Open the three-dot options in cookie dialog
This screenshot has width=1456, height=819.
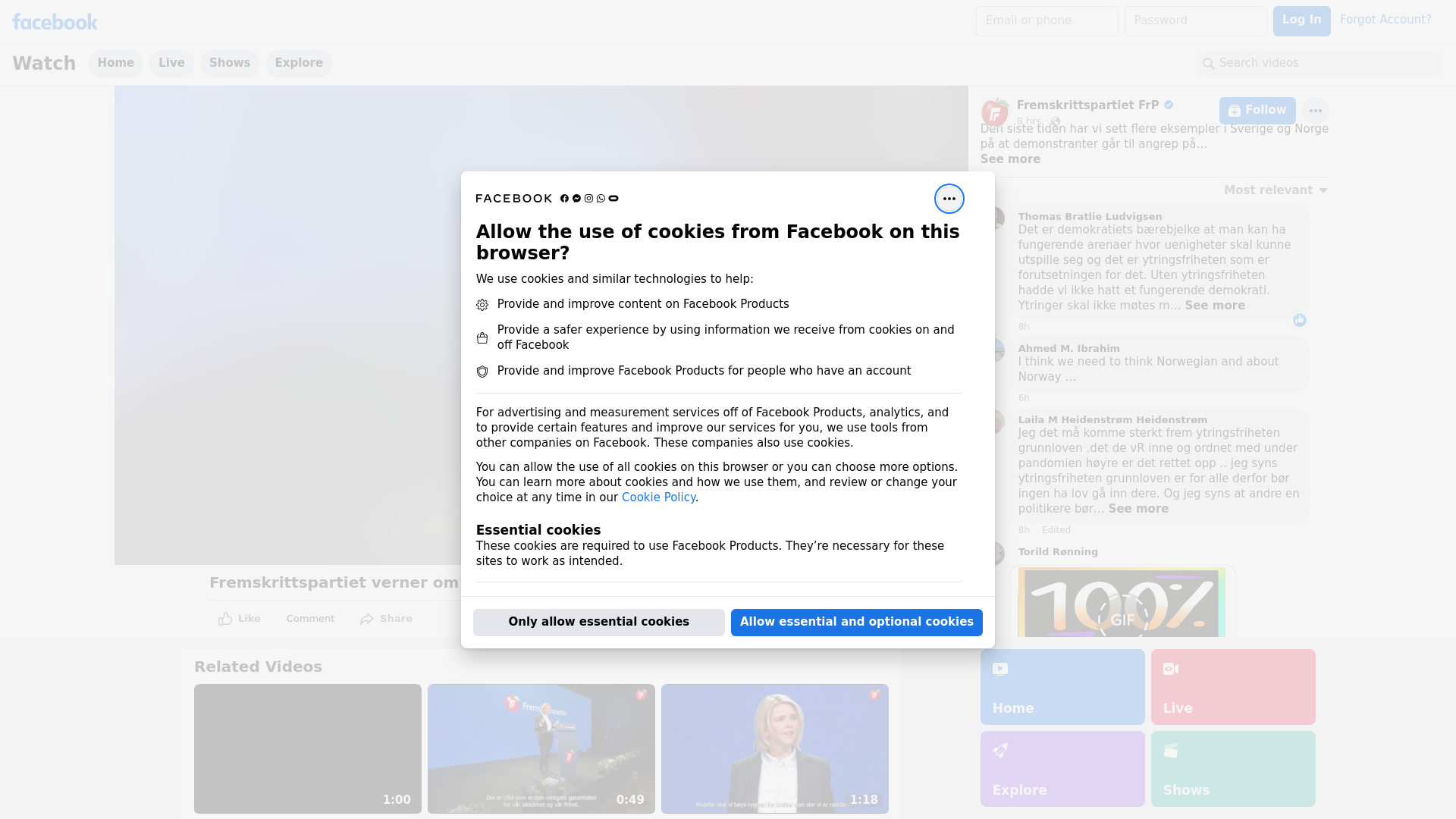(949, 199)
